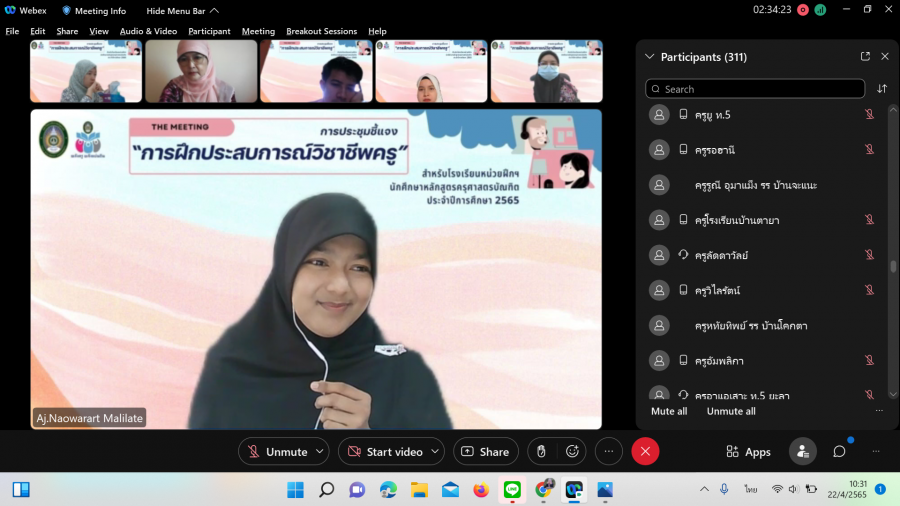This screenshot has width=900, height=506.
Task: Pop out the Participants panel
Action: pyautogui.click(x=865, y=57)
